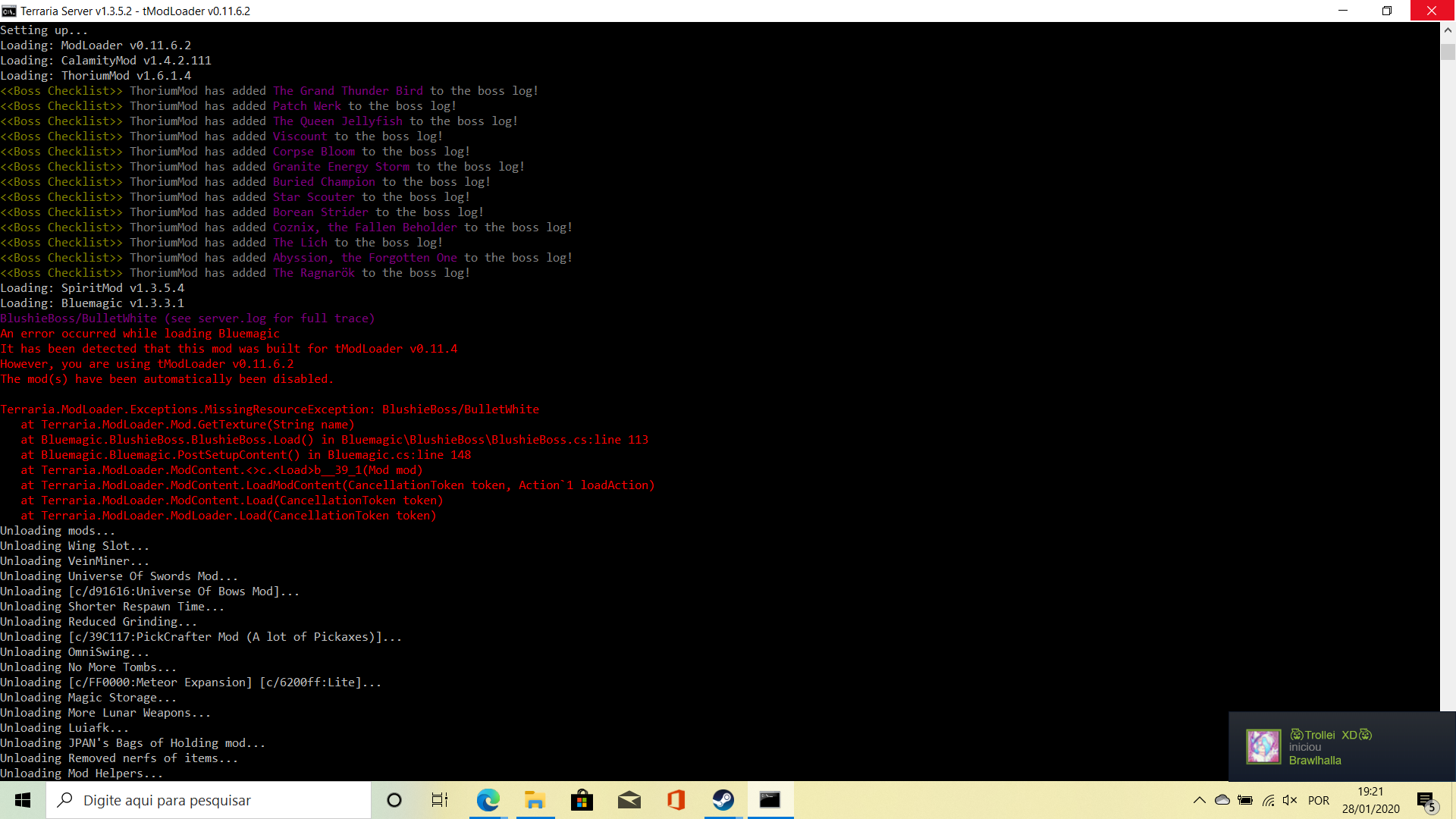Click the Windows Start button
The image size is (1456, 819).
click(23, 800)
